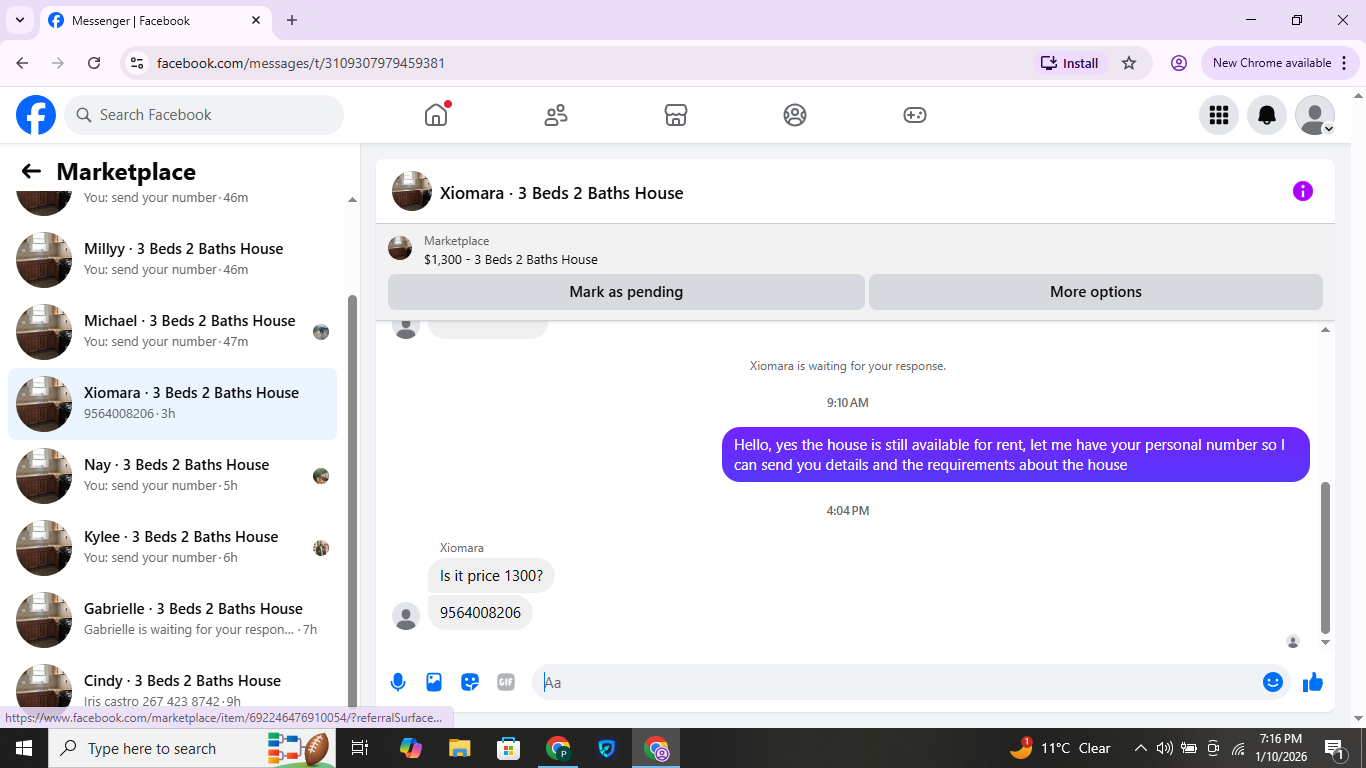Open the Groups icon in top navigation
1366x768 pixels.
[795, 115]
